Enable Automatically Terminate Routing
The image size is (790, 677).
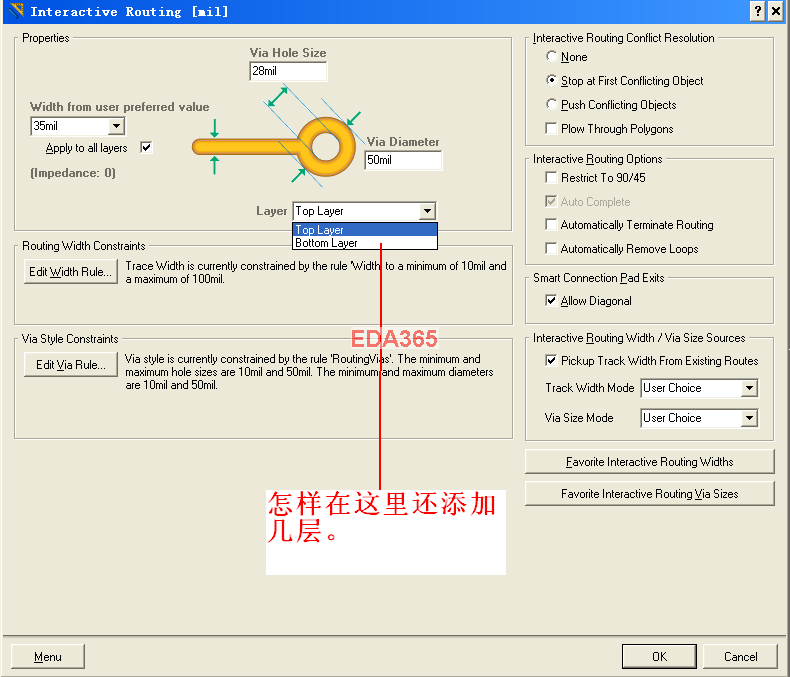(x=552, y=224)
